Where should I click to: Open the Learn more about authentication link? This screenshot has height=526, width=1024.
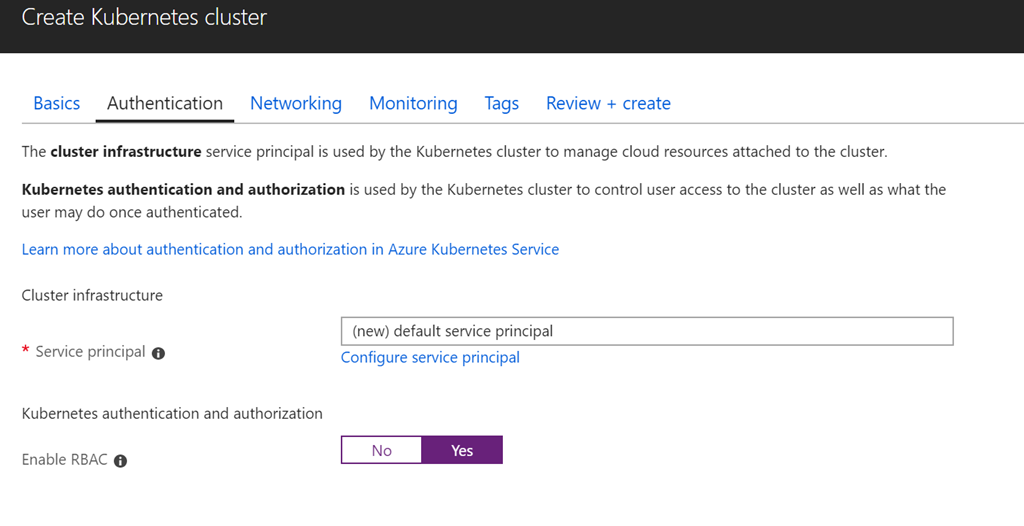pyautogui.click(x=290, y=249)
